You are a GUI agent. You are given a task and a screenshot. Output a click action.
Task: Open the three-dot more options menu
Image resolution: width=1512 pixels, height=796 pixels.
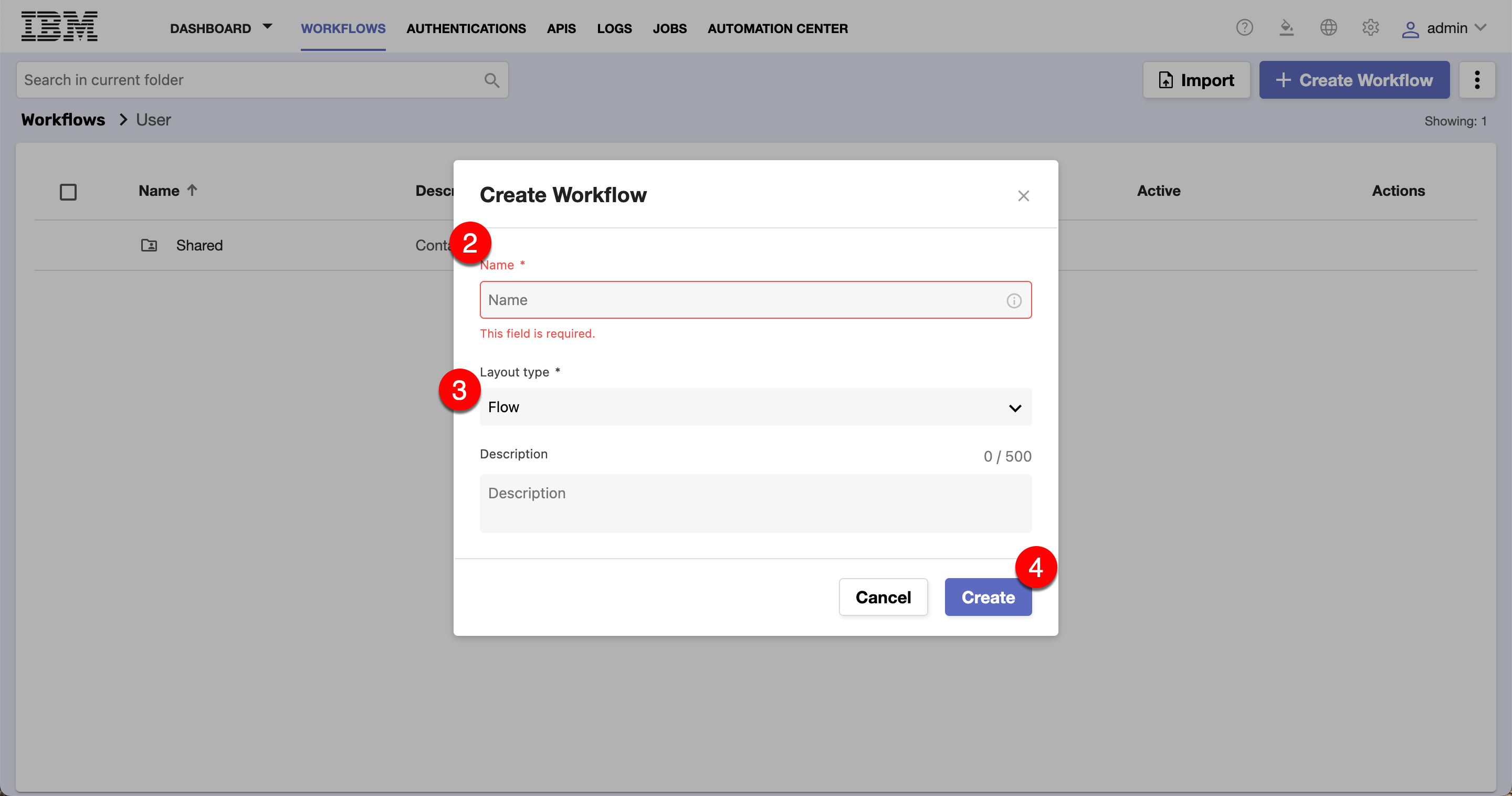click(x=1477, y=80)
